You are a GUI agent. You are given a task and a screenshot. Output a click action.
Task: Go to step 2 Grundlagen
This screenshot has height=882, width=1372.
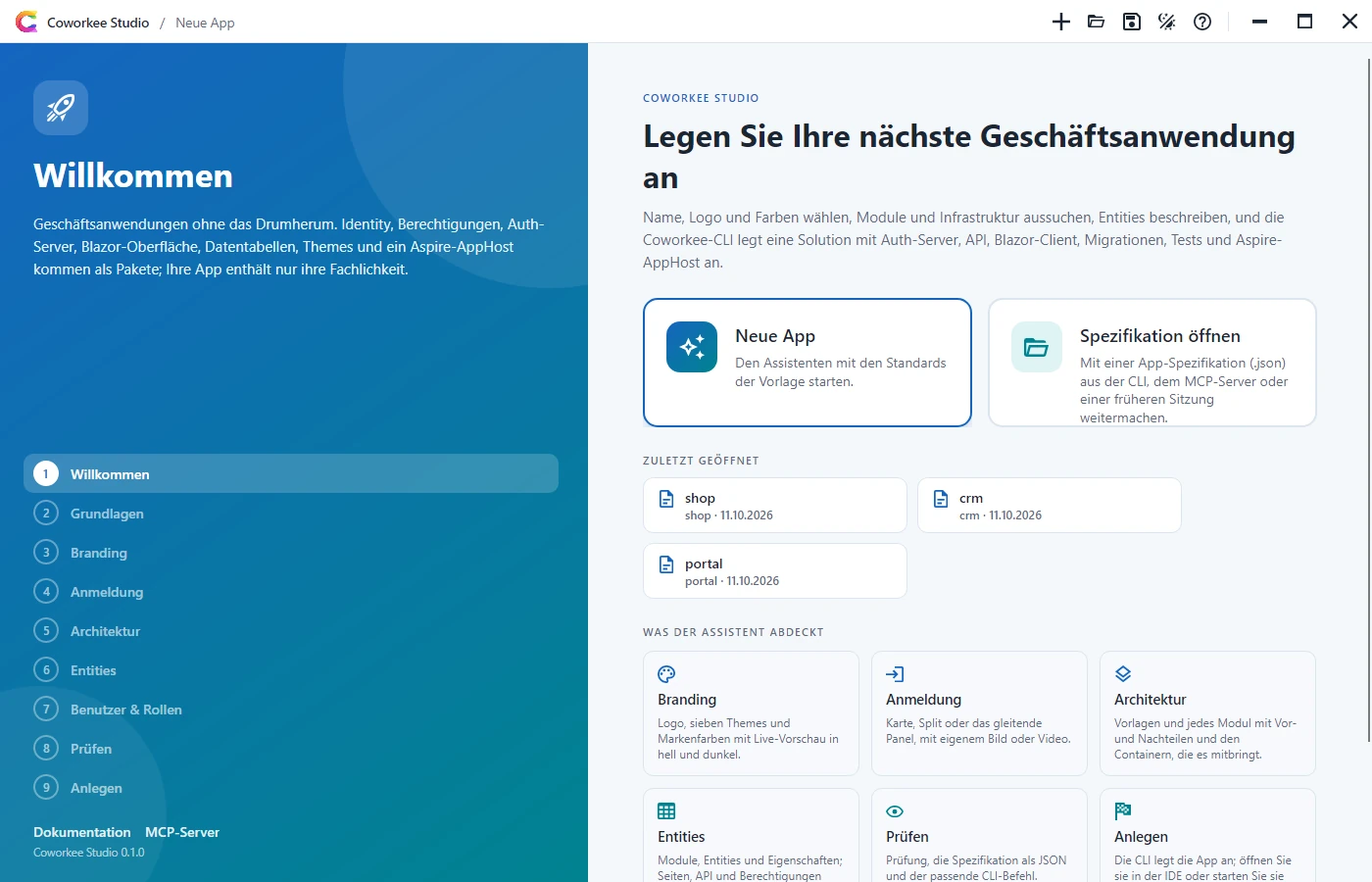291,513
